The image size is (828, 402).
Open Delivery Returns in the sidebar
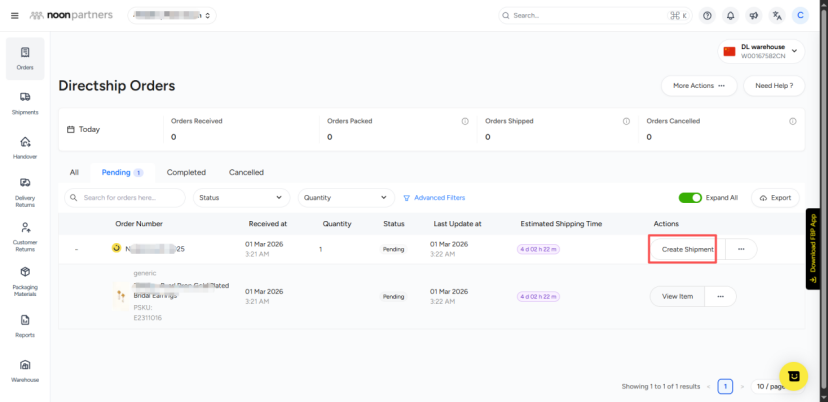pyautogui.click(x=25, y=192)
